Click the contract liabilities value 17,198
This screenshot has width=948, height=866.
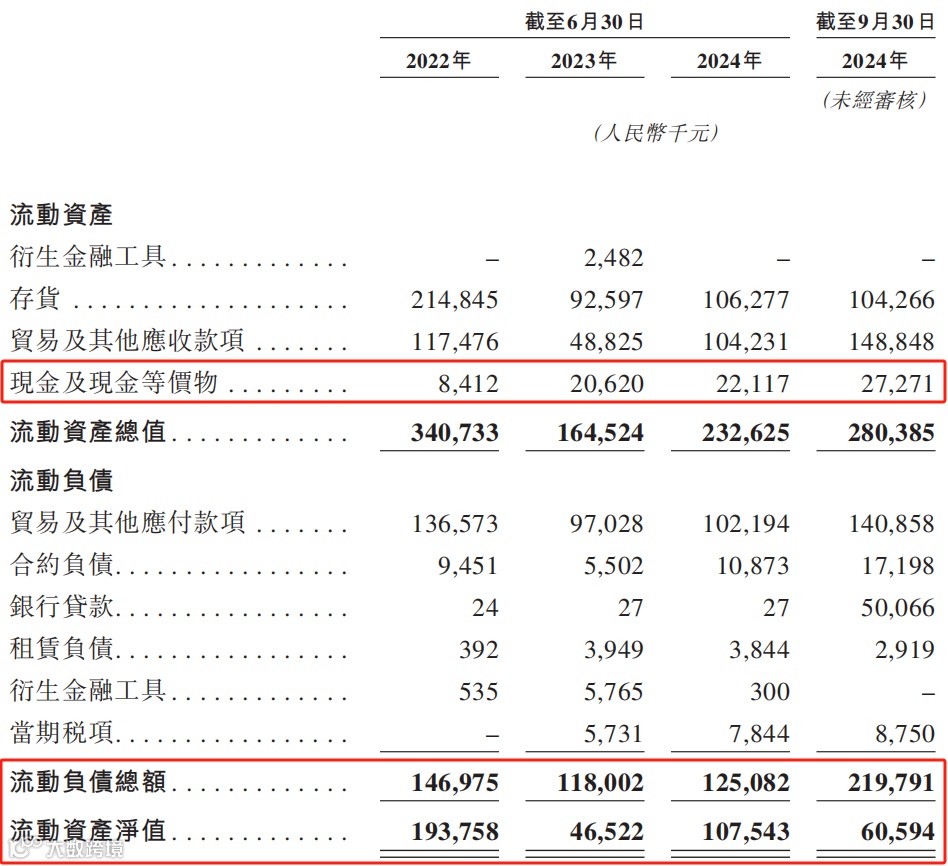[x=898, y=566]
